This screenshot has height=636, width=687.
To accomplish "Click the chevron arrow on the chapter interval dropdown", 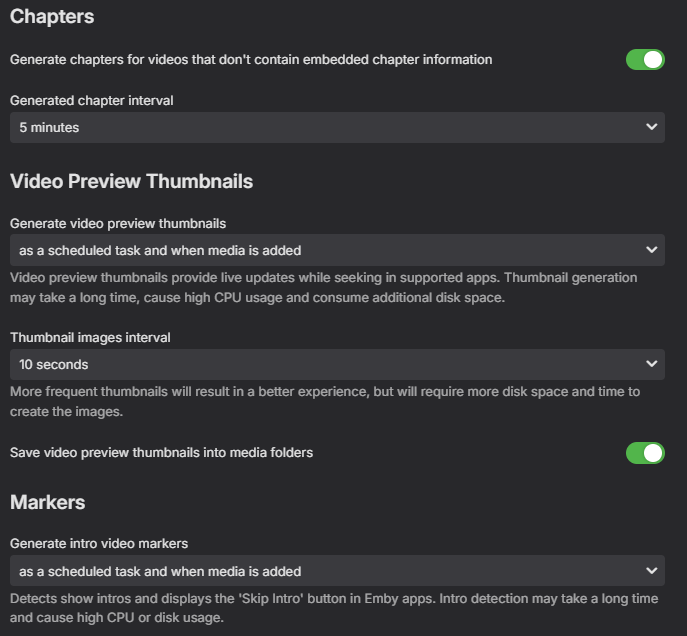I will coord(652,127).
